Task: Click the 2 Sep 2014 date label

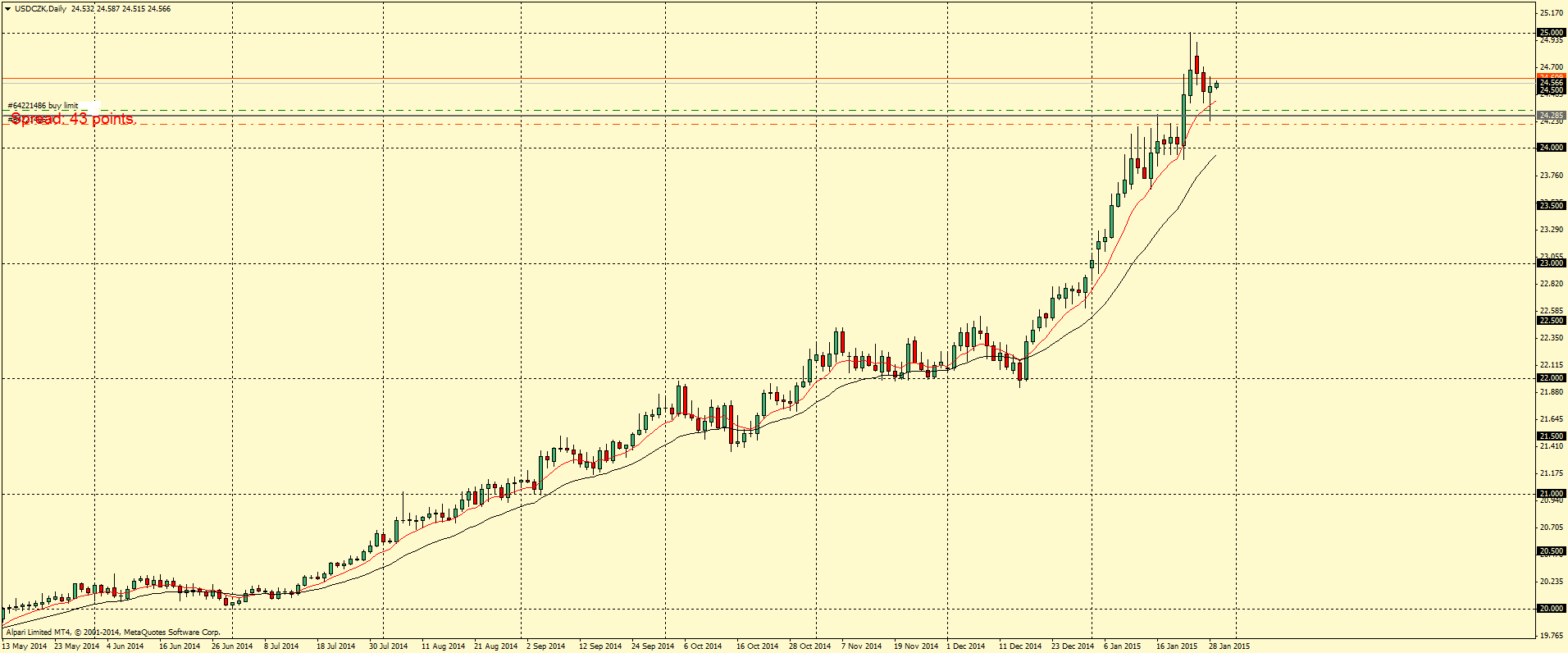Action: (546, 646)
